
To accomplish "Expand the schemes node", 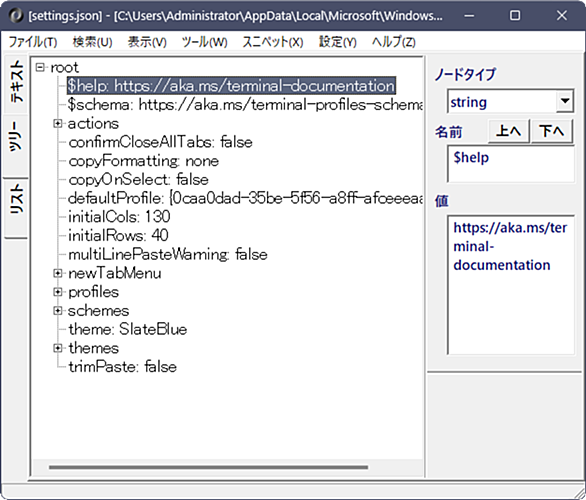I will point(57,311).
